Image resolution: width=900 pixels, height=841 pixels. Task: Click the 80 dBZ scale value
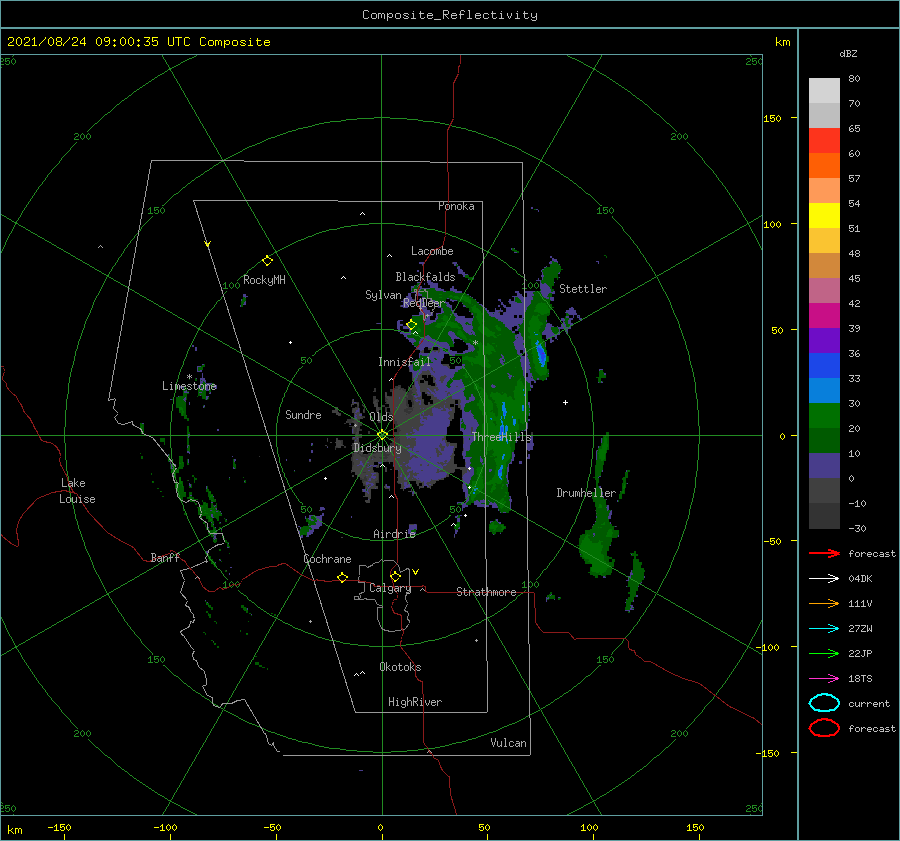coord(854,79)
